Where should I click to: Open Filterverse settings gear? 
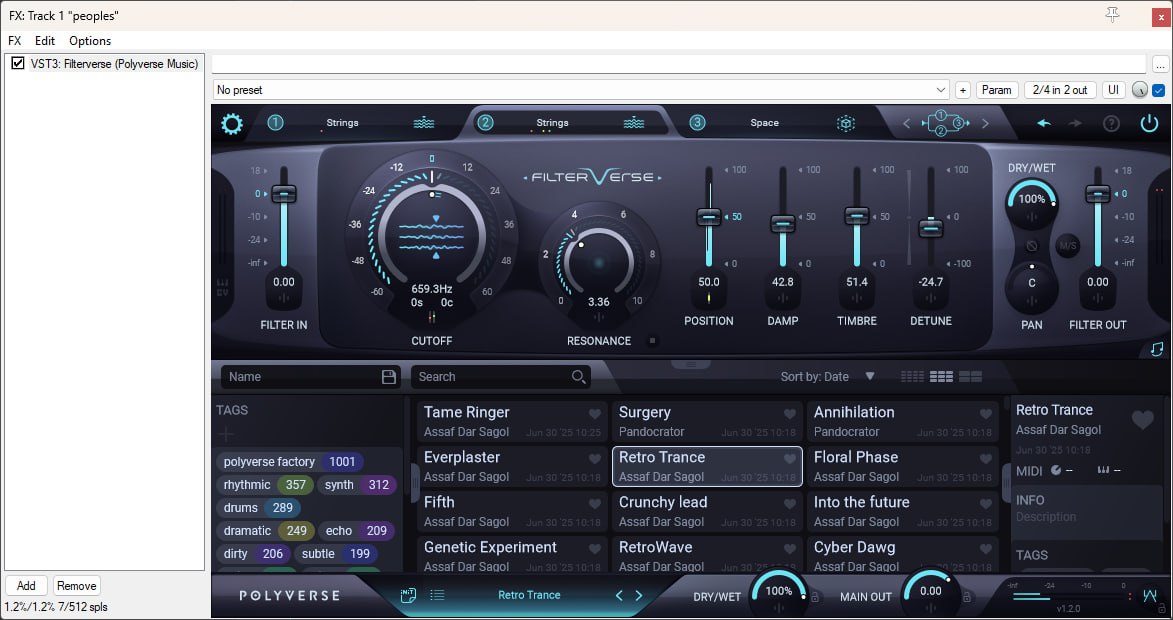pos(231,123)
